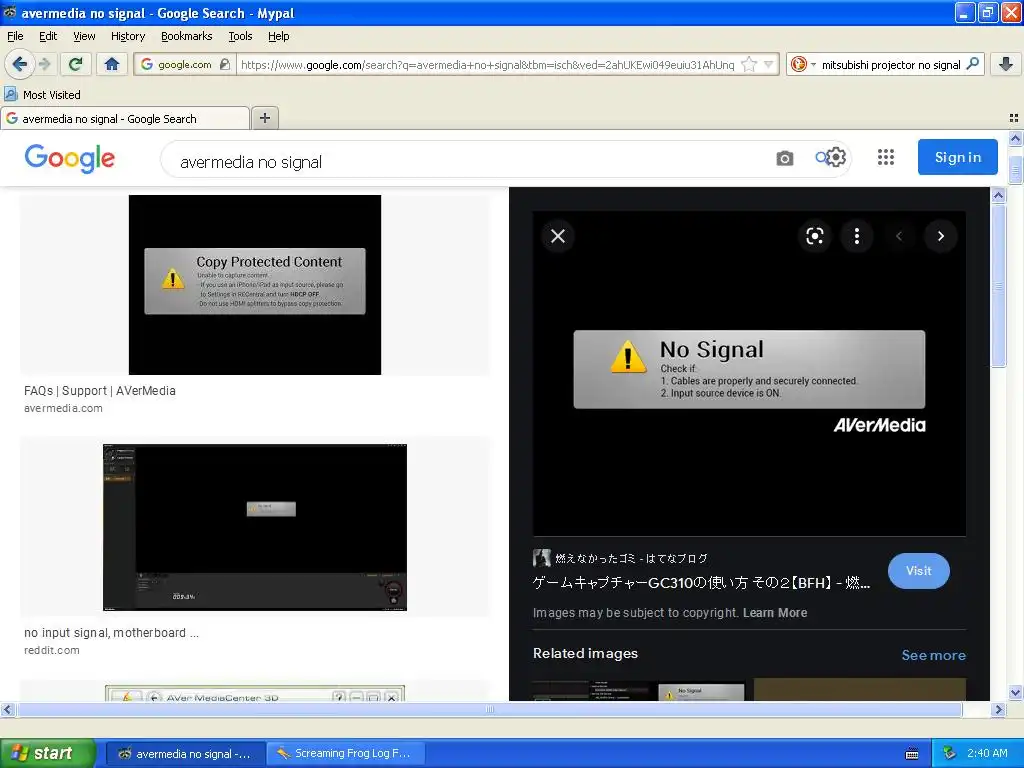This screenshot has width=1024, height=768.
Task: Open the View menu
Action: [x=84, y=36]
